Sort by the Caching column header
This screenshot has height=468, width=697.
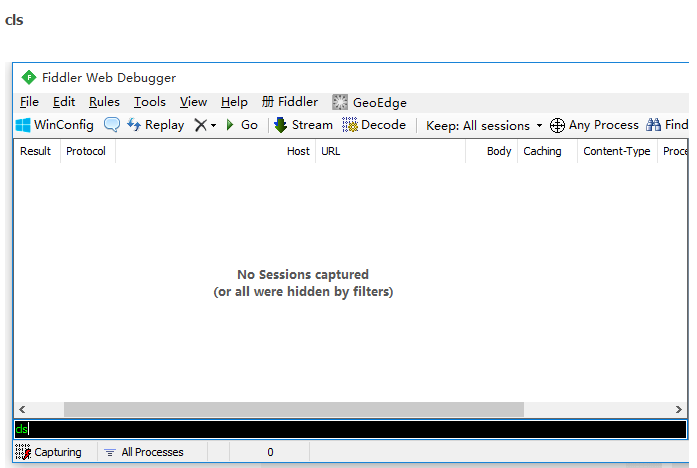[x=547, y=152]
